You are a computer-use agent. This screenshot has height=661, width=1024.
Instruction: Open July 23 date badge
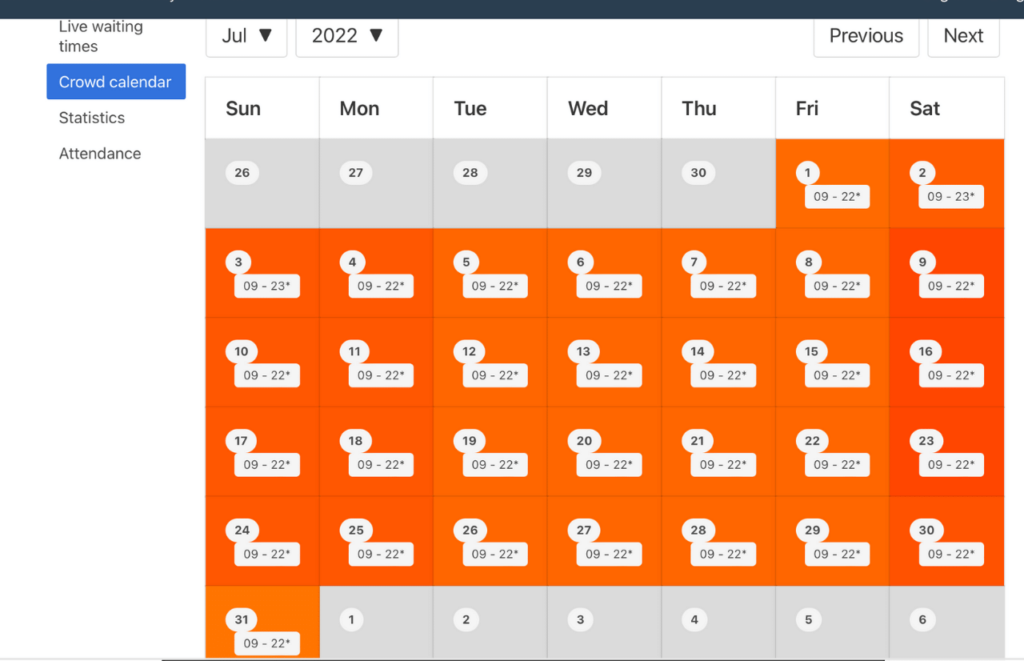click(x=926, y=441)
